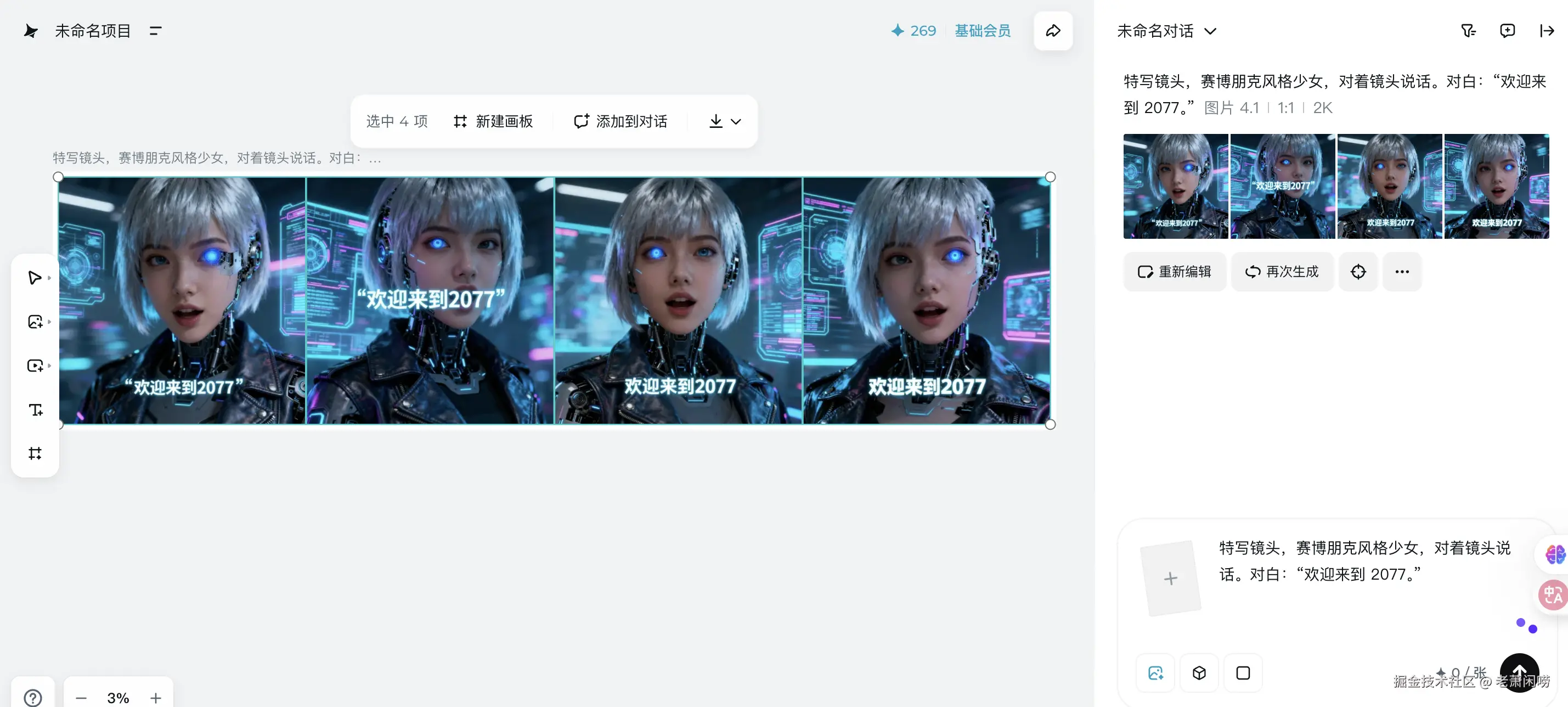Click the zoom in plus button

coord(156,698)
